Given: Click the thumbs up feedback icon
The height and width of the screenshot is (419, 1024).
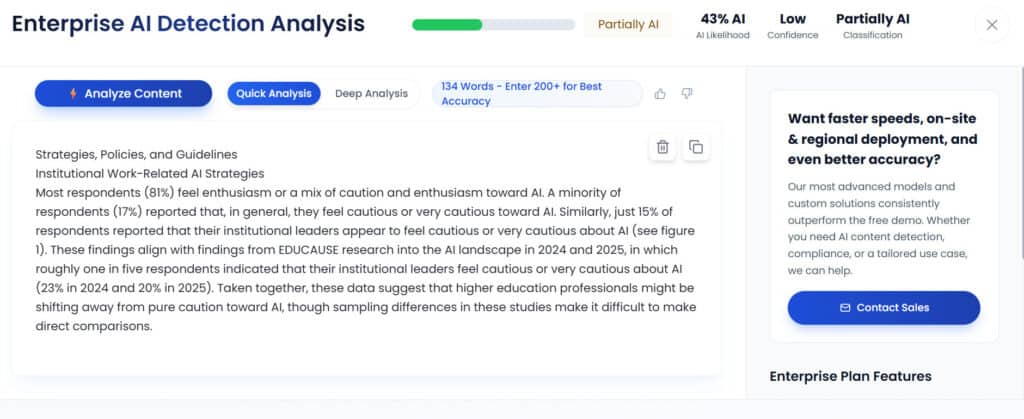Looking at the screenshot, I should [660, 94].
